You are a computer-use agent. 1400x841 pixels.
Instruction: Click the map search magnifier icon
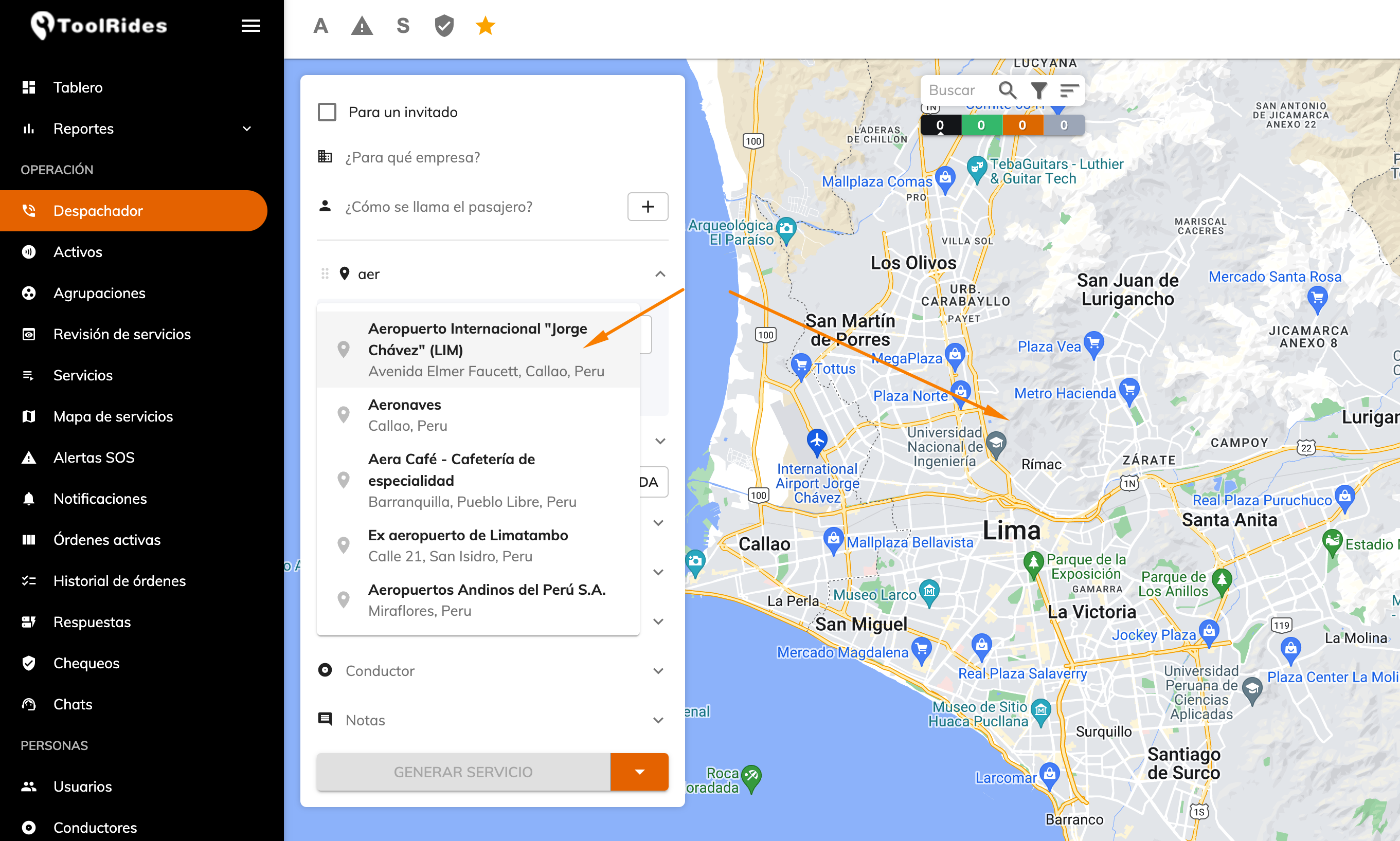pos(1007,90)
